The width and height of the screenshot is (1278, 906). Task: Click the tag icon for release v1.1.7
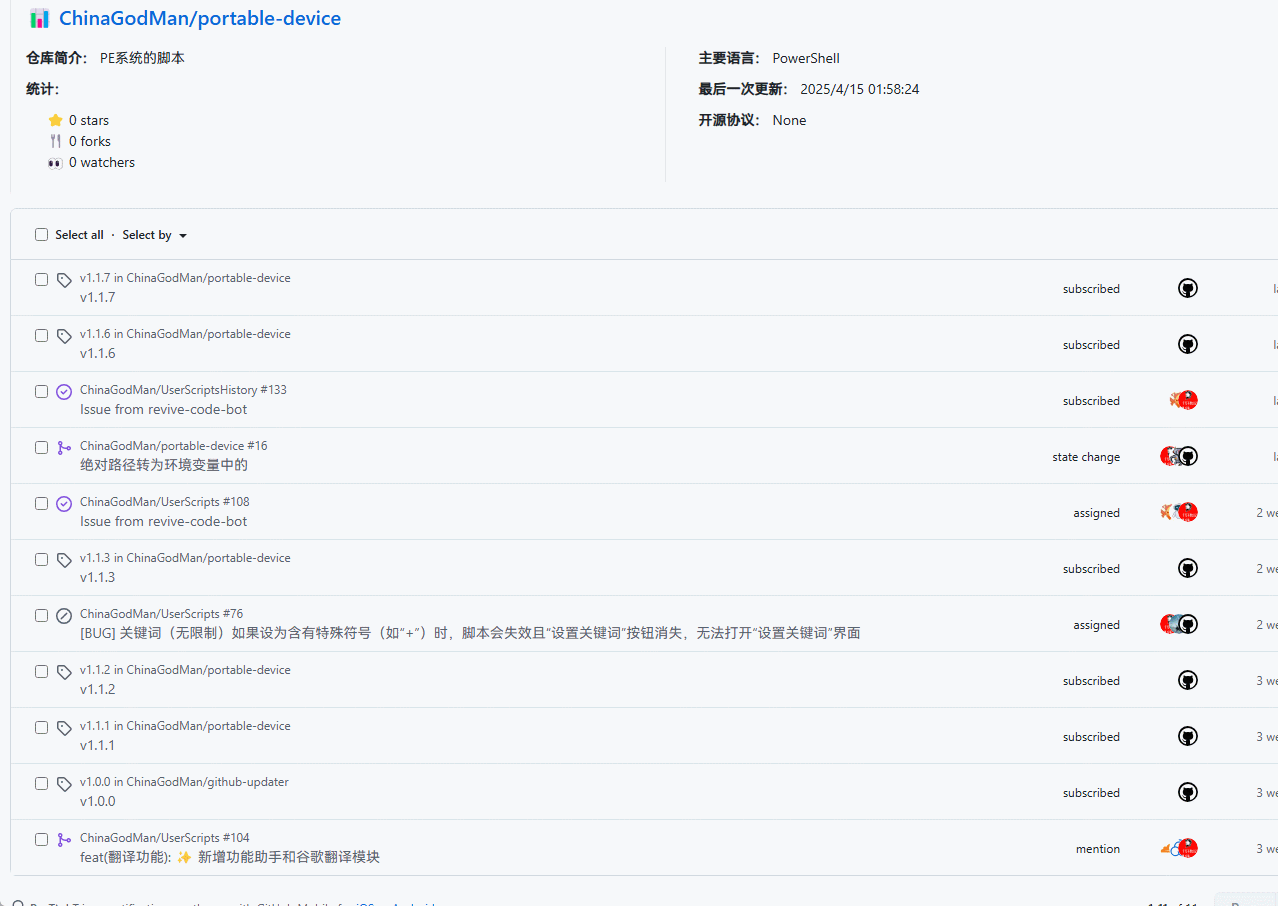coord(64,280)
